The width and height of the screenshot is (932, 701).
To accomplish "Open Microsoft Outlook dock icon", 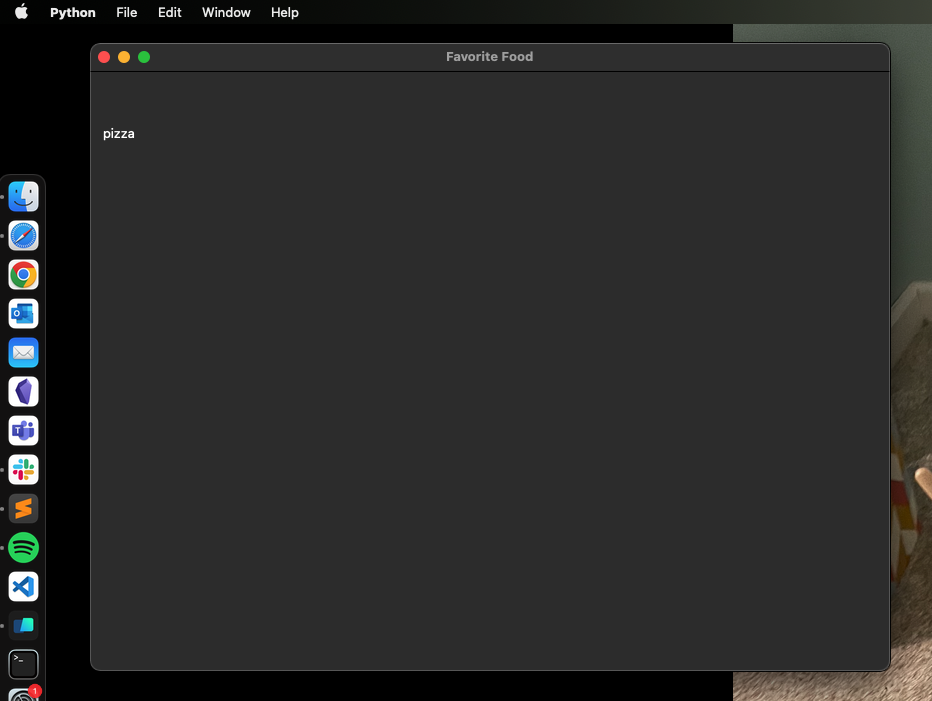I will (23, 314).
